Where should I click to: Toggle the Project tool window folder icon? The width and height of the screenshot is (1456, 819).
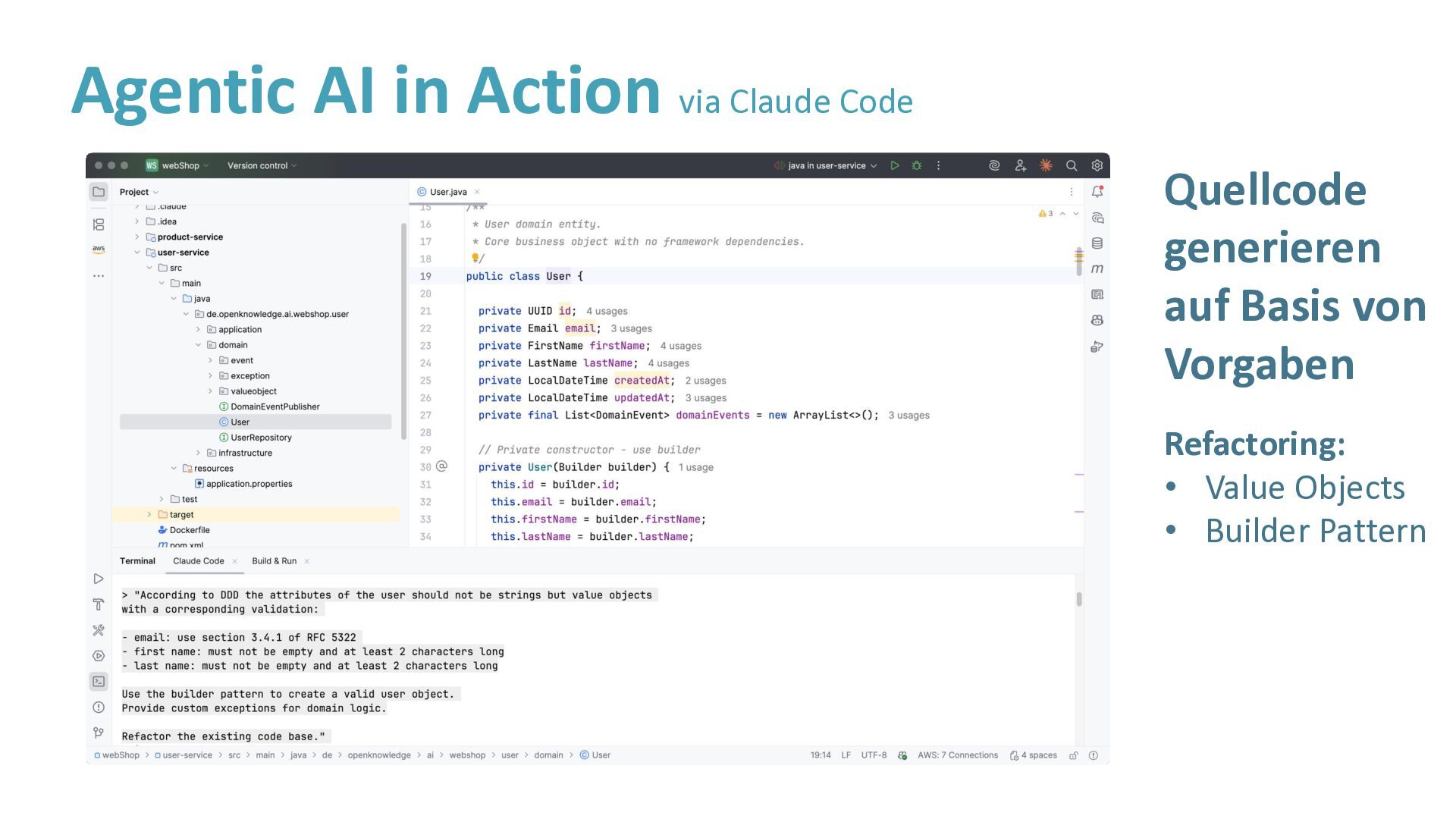tap(99, 192)
